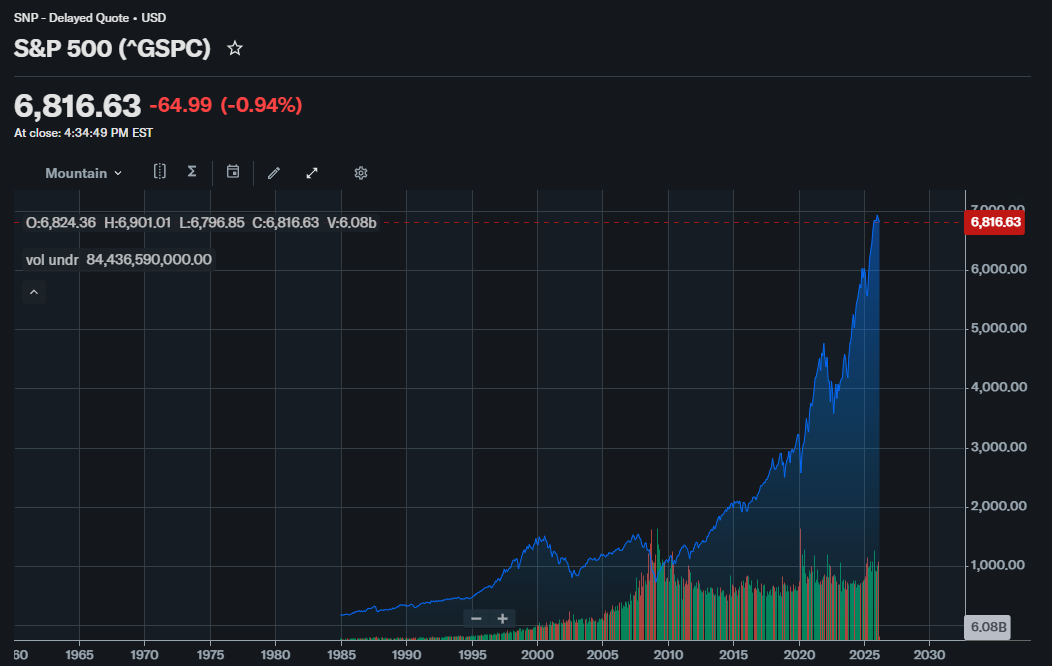Image resolution: width=1052 pixels, height=666 pixels.
Task: Open chart settings gear
Action: coord(361,173)
